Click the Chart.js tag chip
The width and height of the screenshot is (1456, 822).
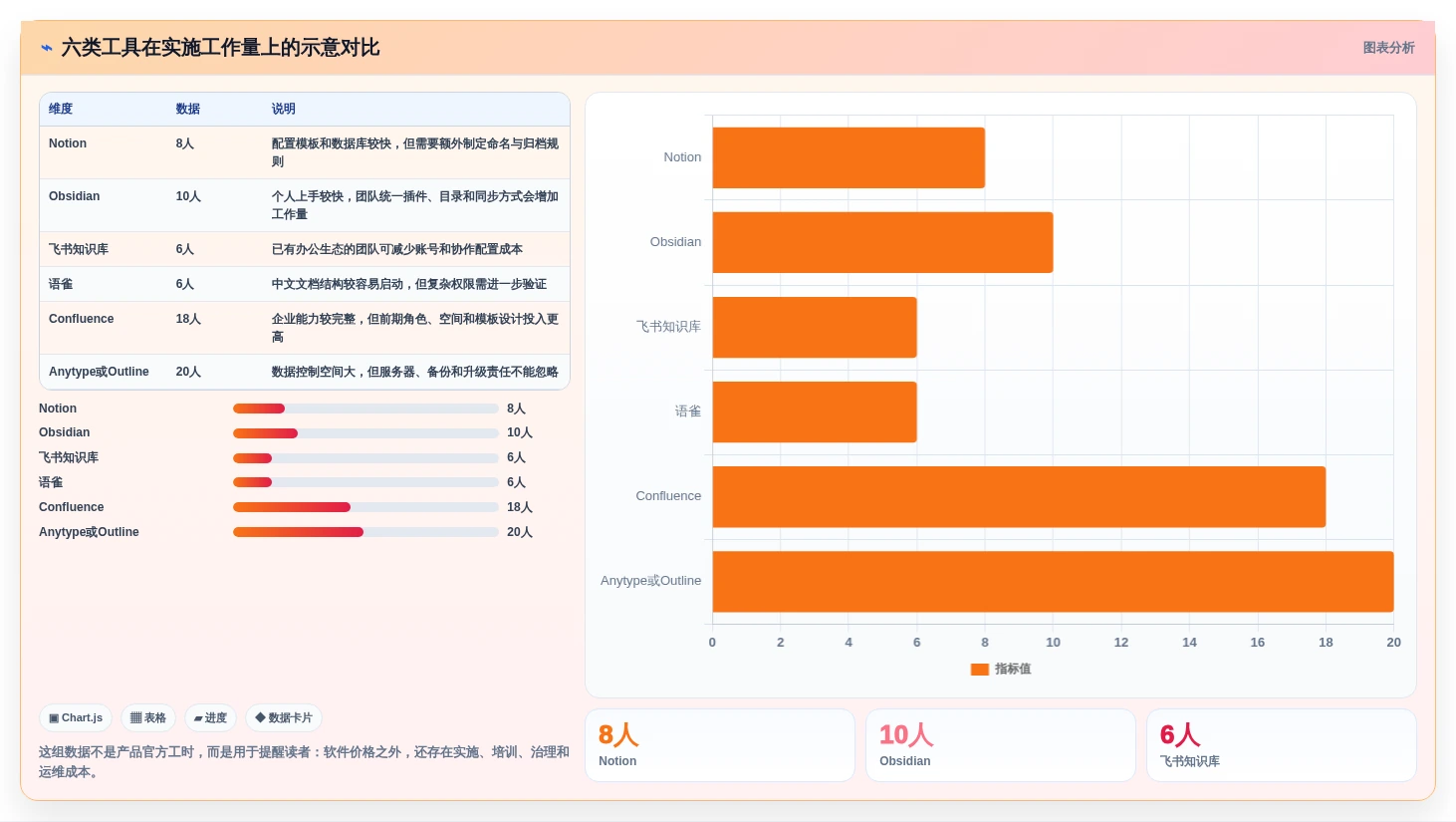click(x=76, y=717)
